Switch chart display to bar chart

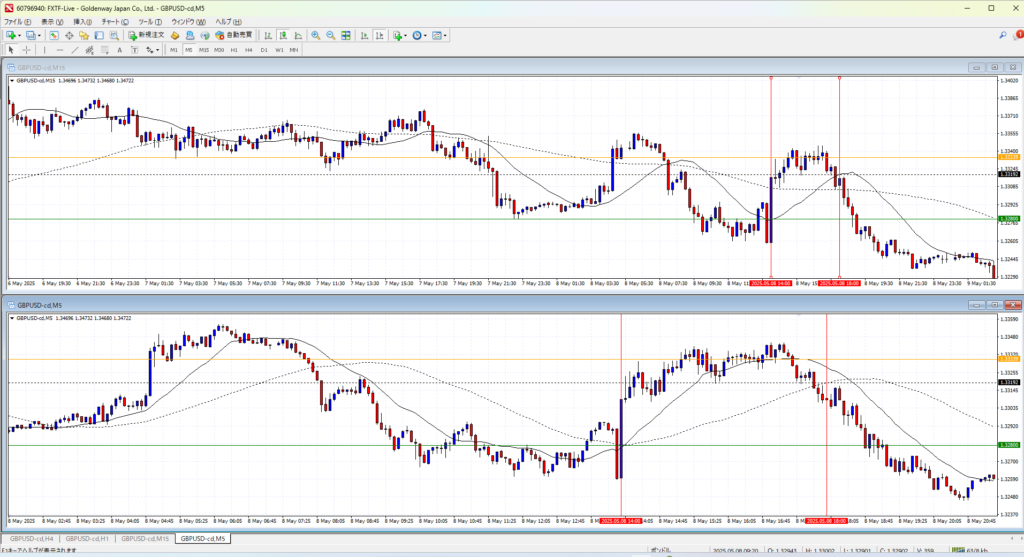coord(268,35)
